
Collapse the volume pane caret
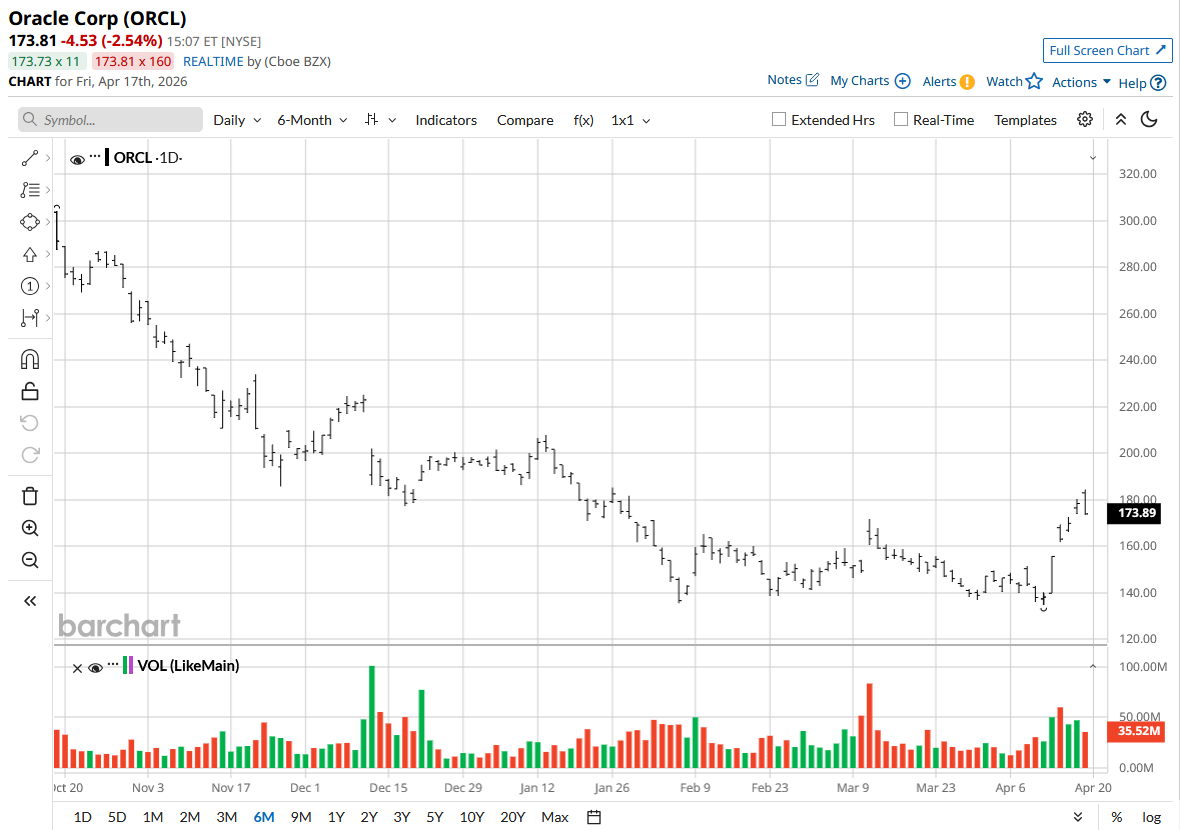pyautogui.click(x=1093, y=666)
